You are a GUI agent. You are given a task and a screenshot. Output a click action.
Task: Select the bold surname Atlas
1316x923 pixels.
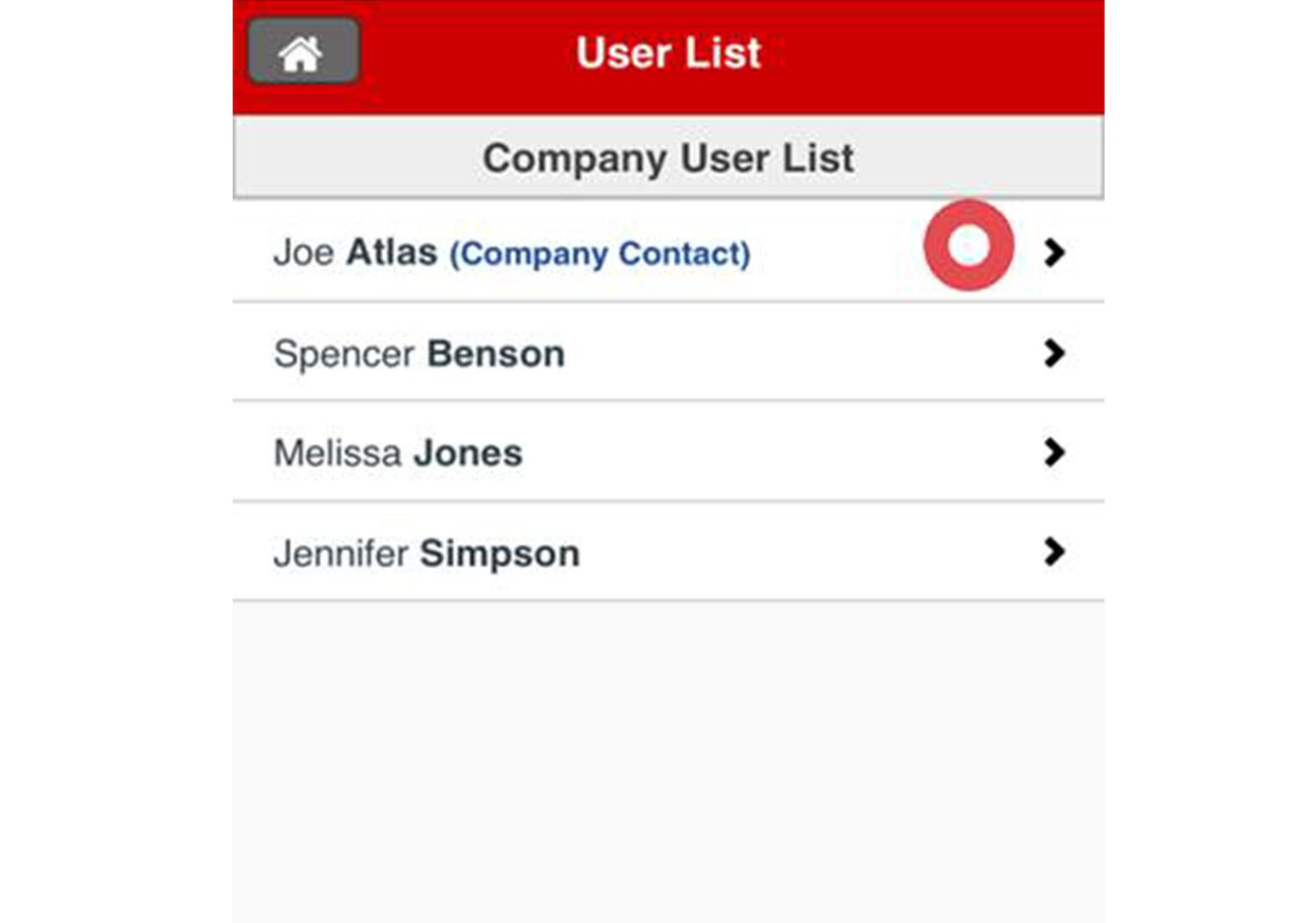(391, 252)
